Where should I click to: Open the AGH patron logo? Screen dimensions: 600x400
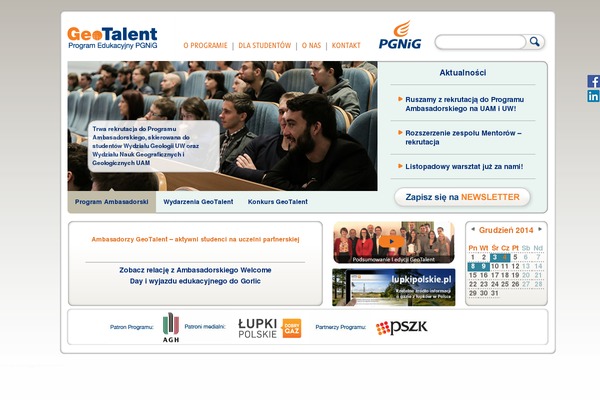tap(171, 327)
